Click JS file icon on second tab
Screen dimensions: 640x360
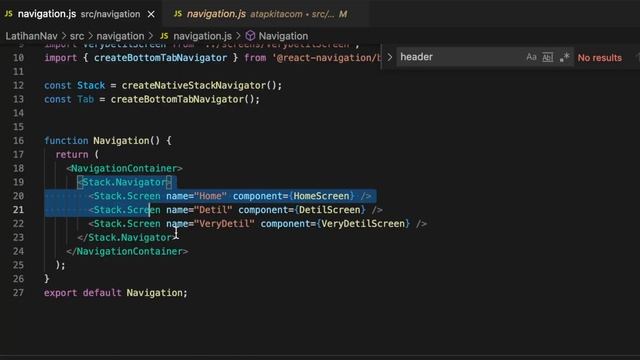(x=178, y=14)
